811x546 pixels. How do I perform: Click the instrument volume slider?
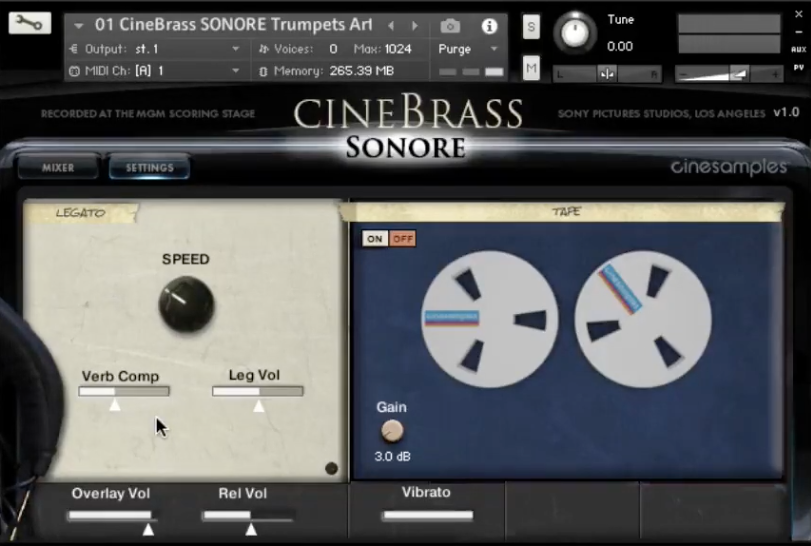[x=728, y=74]
